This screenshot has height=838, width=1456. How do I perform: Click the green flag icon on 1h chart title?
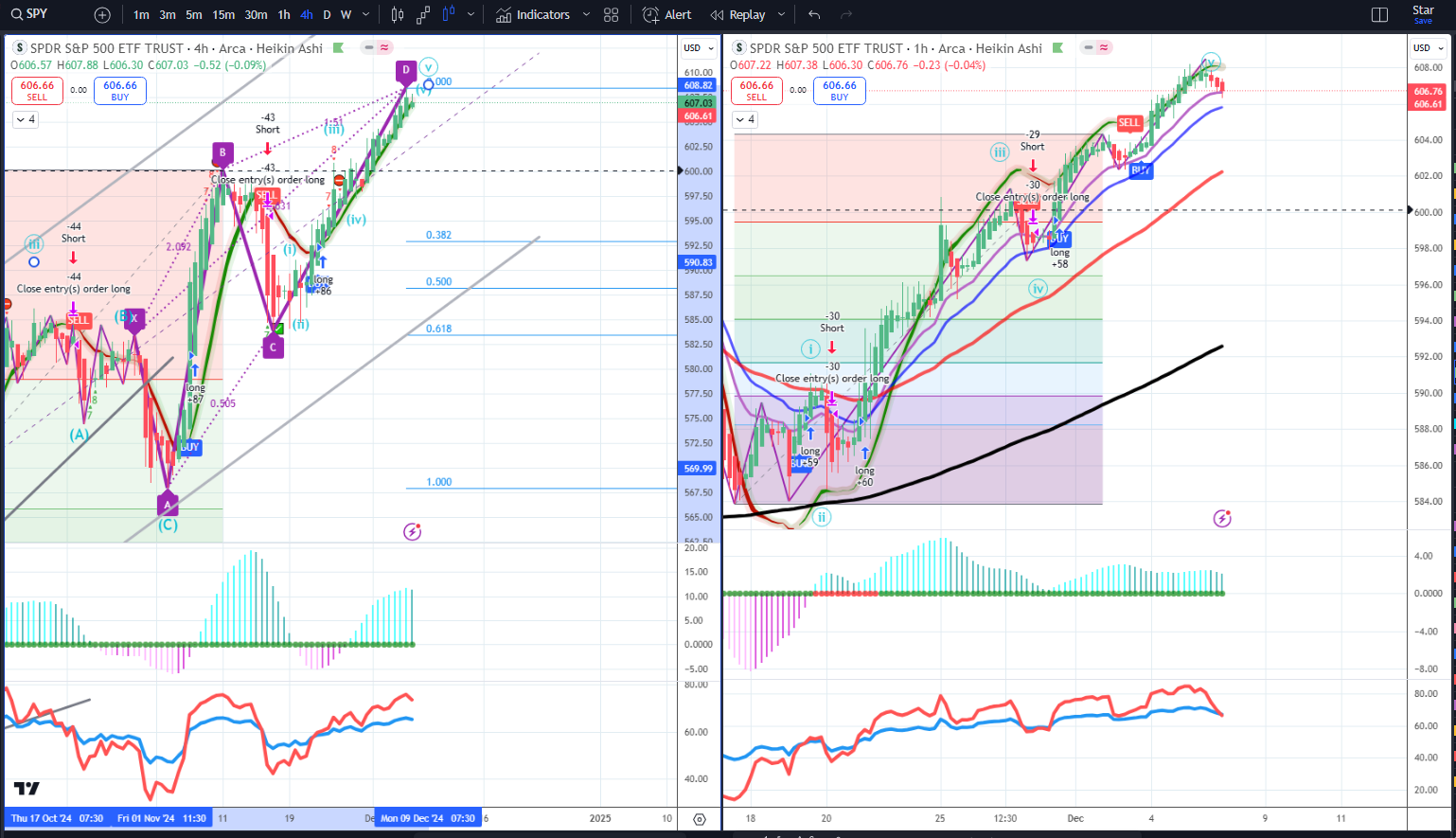[x=1057, y=48]
